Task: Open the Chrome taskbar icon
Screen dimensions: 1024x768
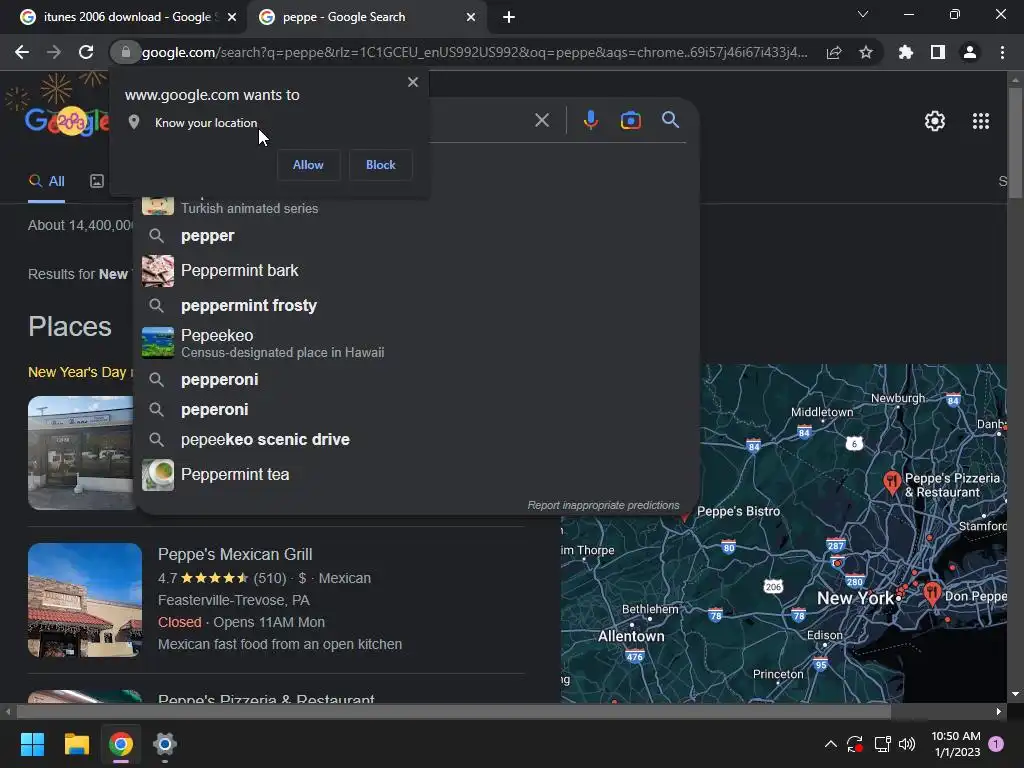Action: tap(121, 744)
